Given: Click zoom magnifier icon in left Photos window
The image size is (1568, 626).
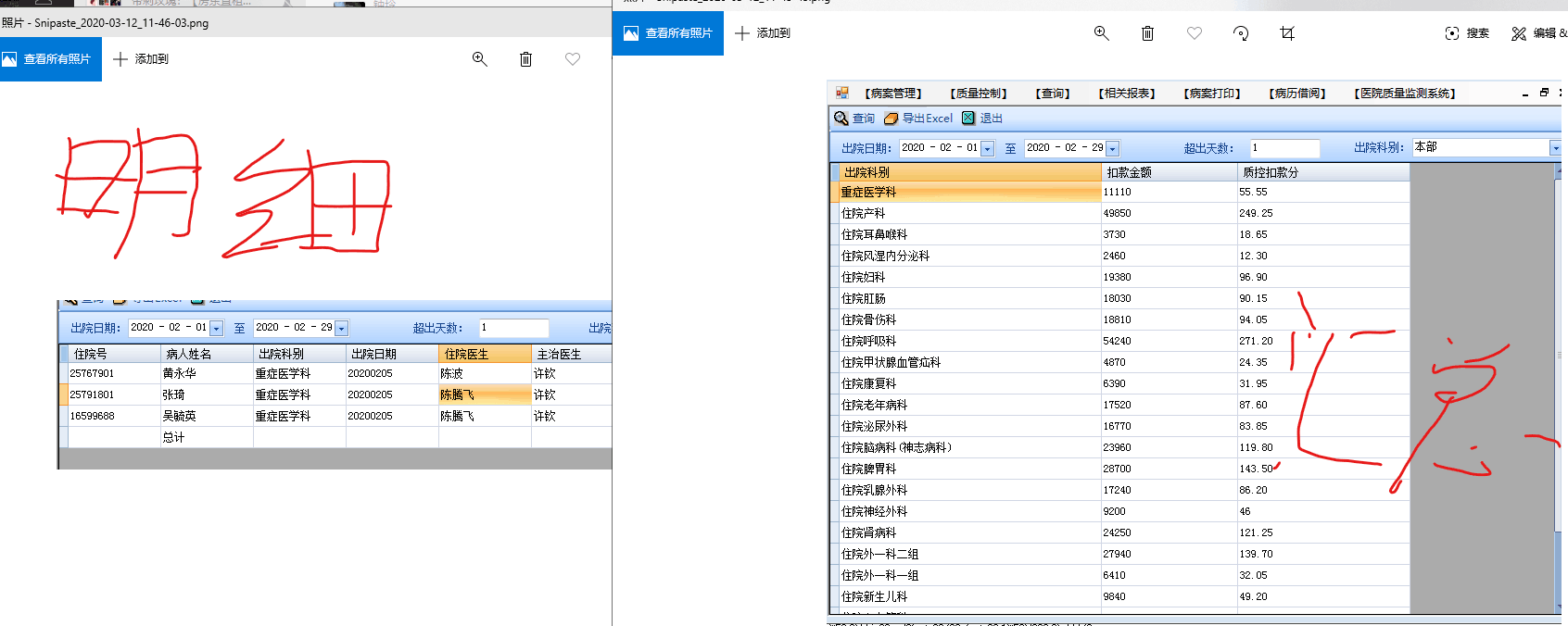Looking at the screenshot, I should pos(480,59).
